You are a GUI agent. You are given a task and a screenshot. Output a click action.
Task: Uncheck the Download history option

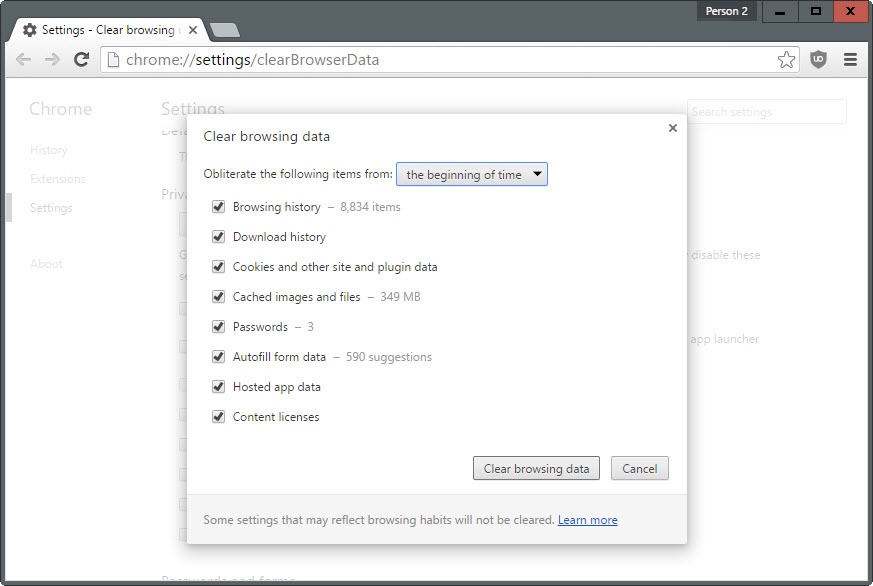(x=218, y=237)
